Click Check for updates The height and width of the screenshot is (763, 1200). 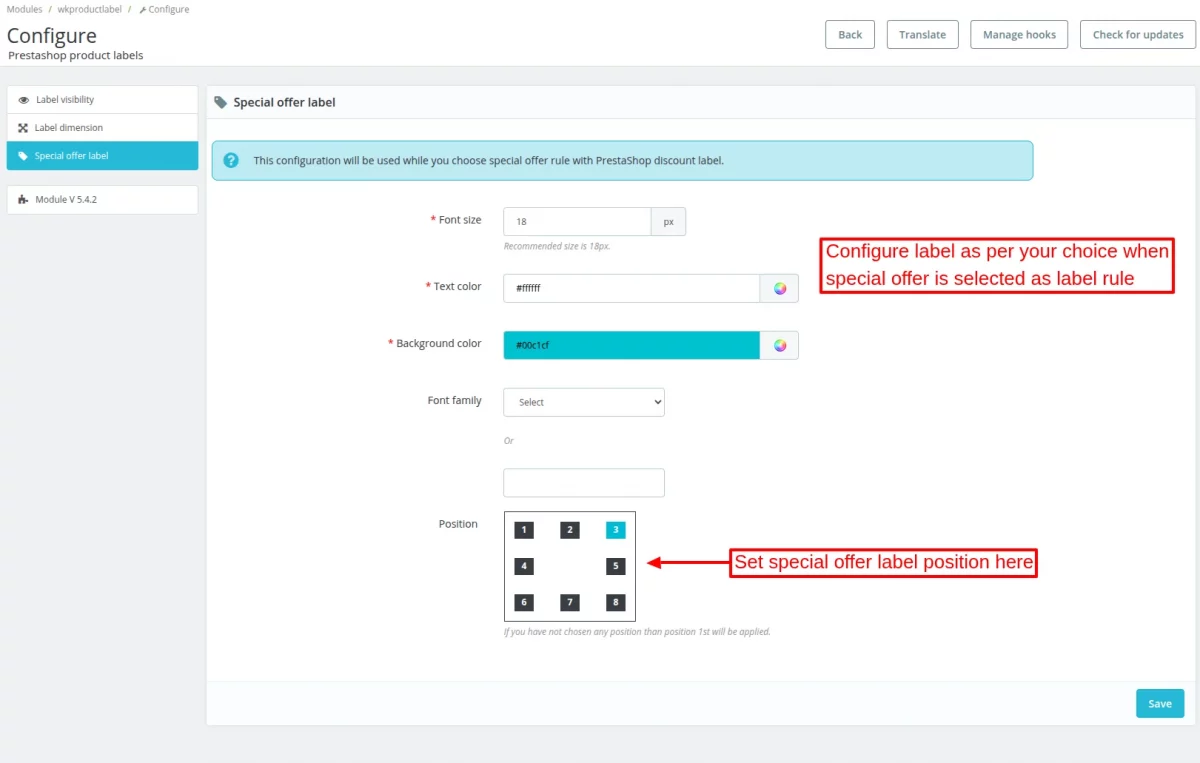point(1138,34)
